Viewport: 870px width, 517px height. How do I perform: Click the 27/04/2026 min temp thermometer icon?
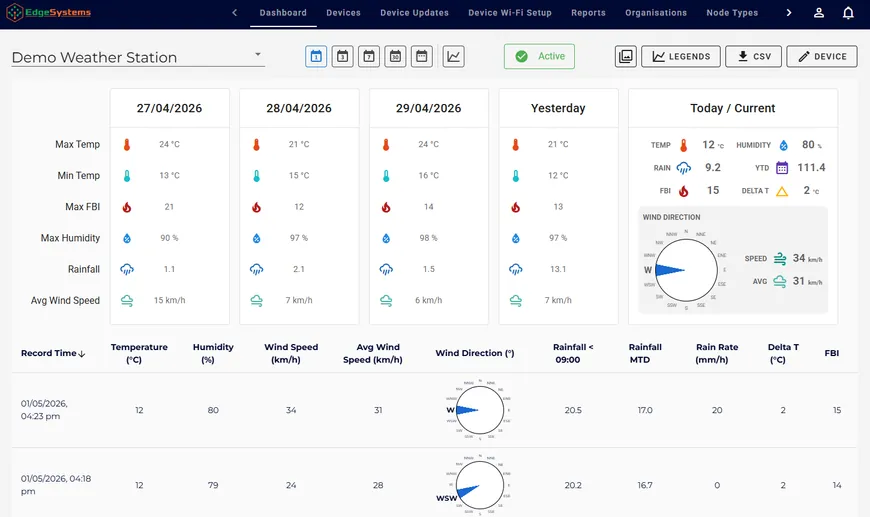(x=127, y=176)
